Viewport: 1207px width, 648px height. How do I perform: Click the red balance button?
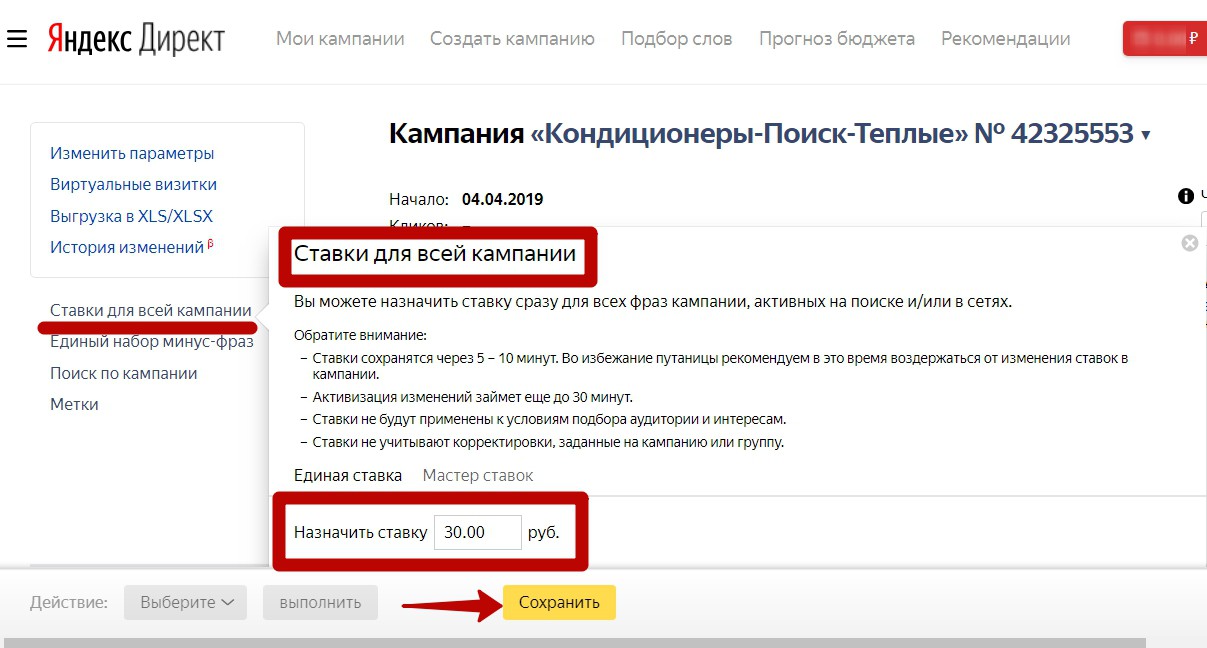click(x=1165, y=39)
